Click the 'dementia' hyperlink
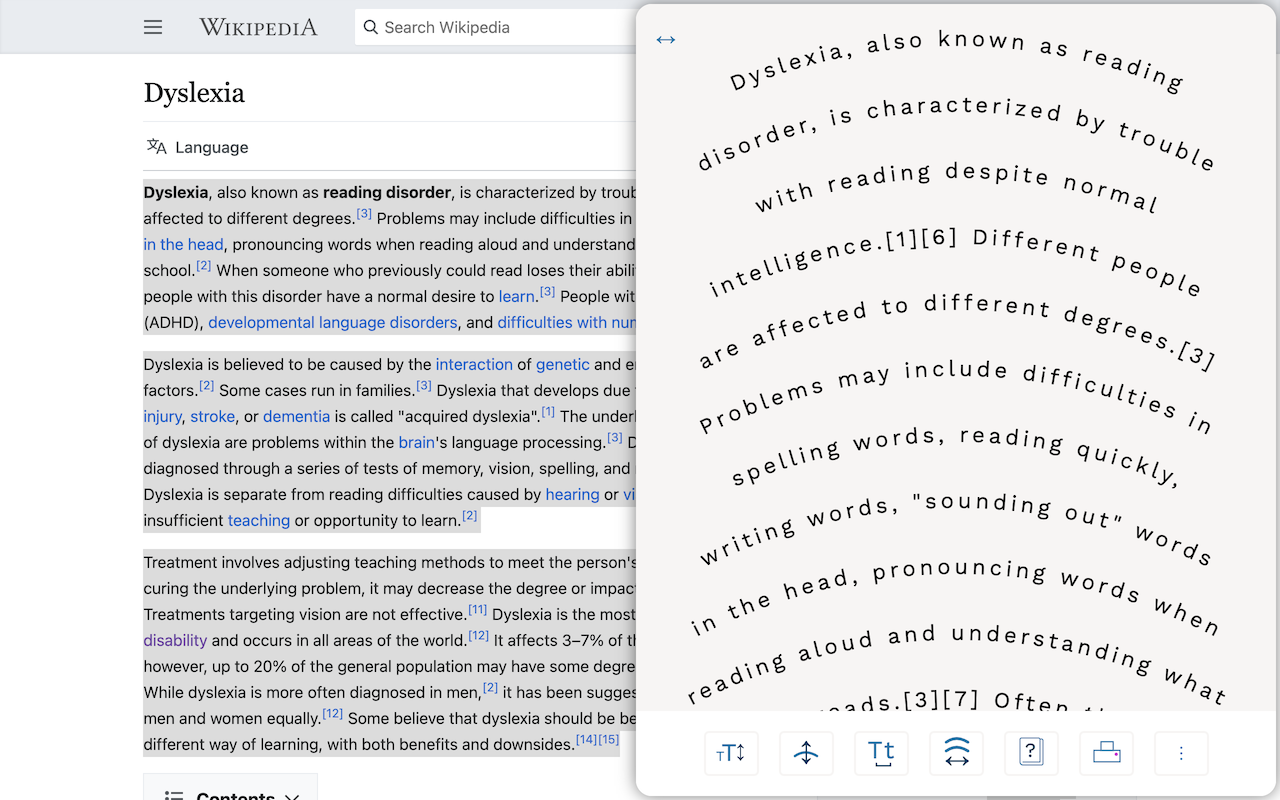 click(x=296, y=416)
